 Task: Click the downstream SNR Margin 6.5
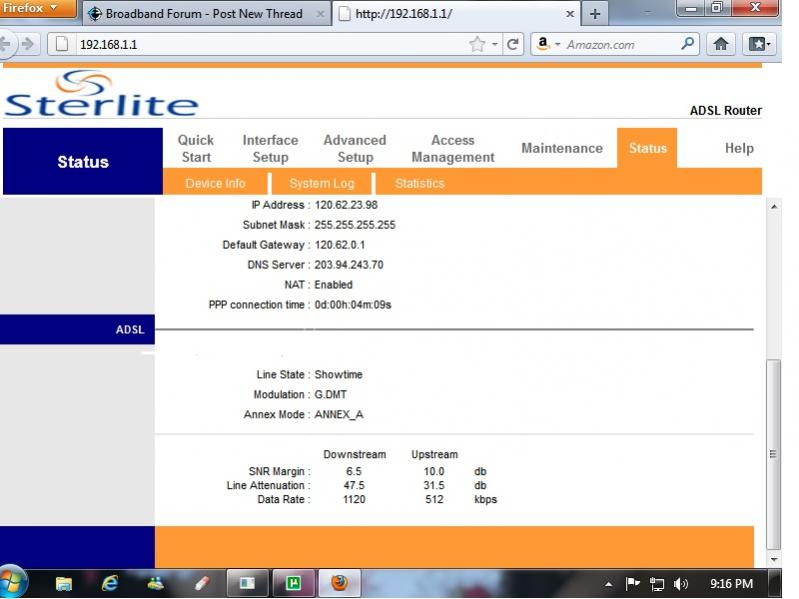coord(354,471)
